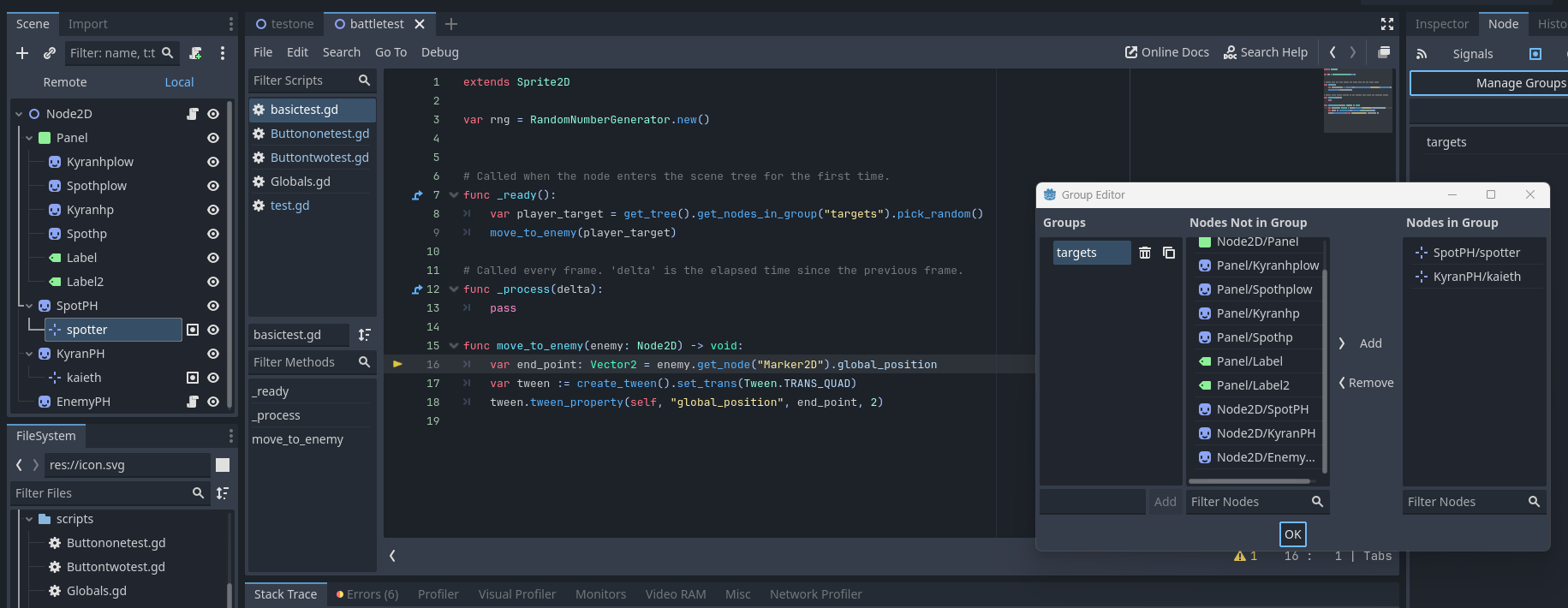Open Scene dock extra options menu
This screenshot has height=608, width=1568.
pyautogui.click(x=223, y=53)
